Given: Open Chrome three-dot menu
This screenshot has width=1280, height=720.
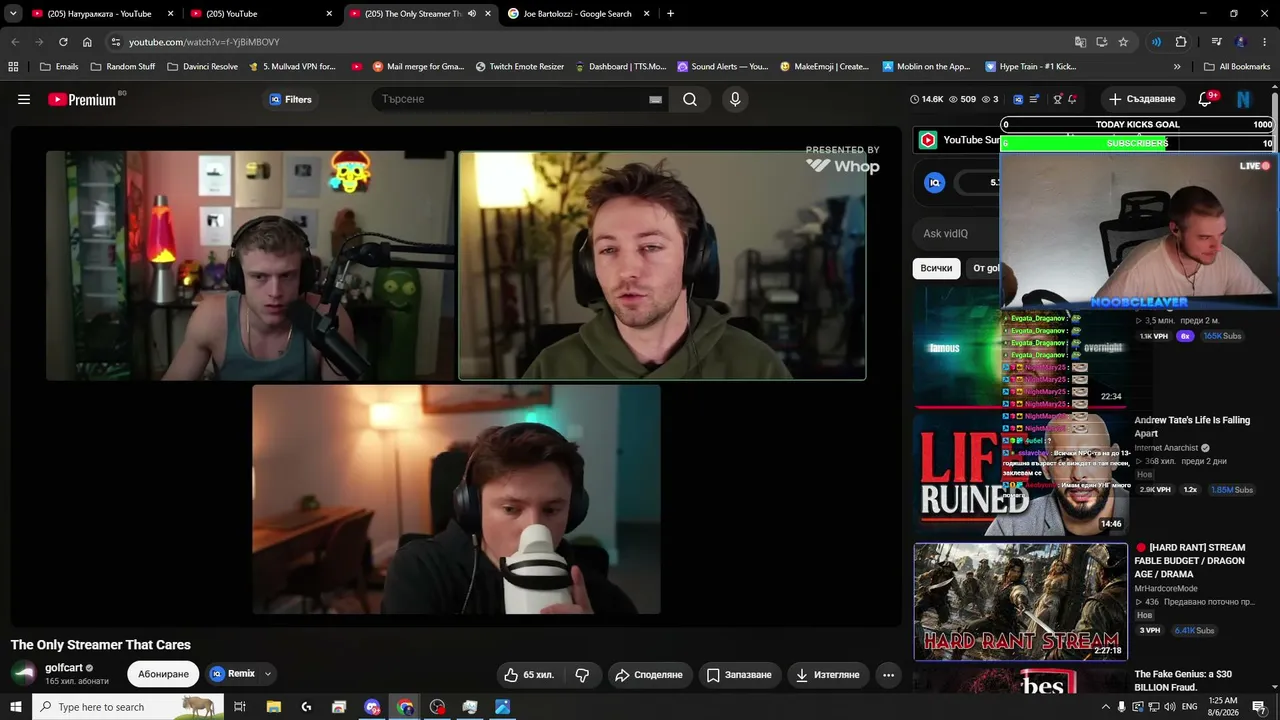Looking at the screenshot, I should (1265, 42).
